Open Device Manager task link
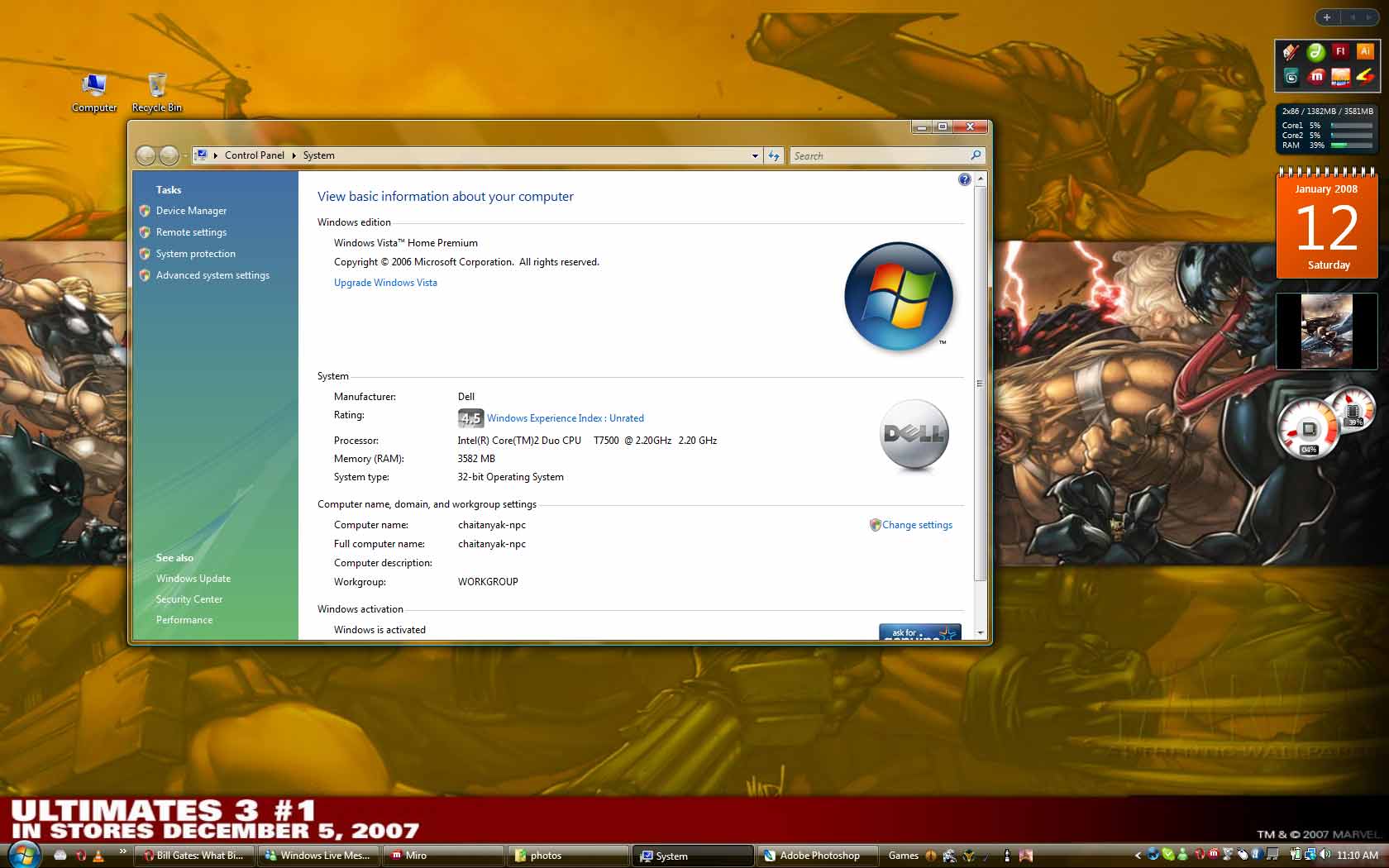The width and height of the screenshot is (1389, 868). pyautogui.click(x=191, y=211)
